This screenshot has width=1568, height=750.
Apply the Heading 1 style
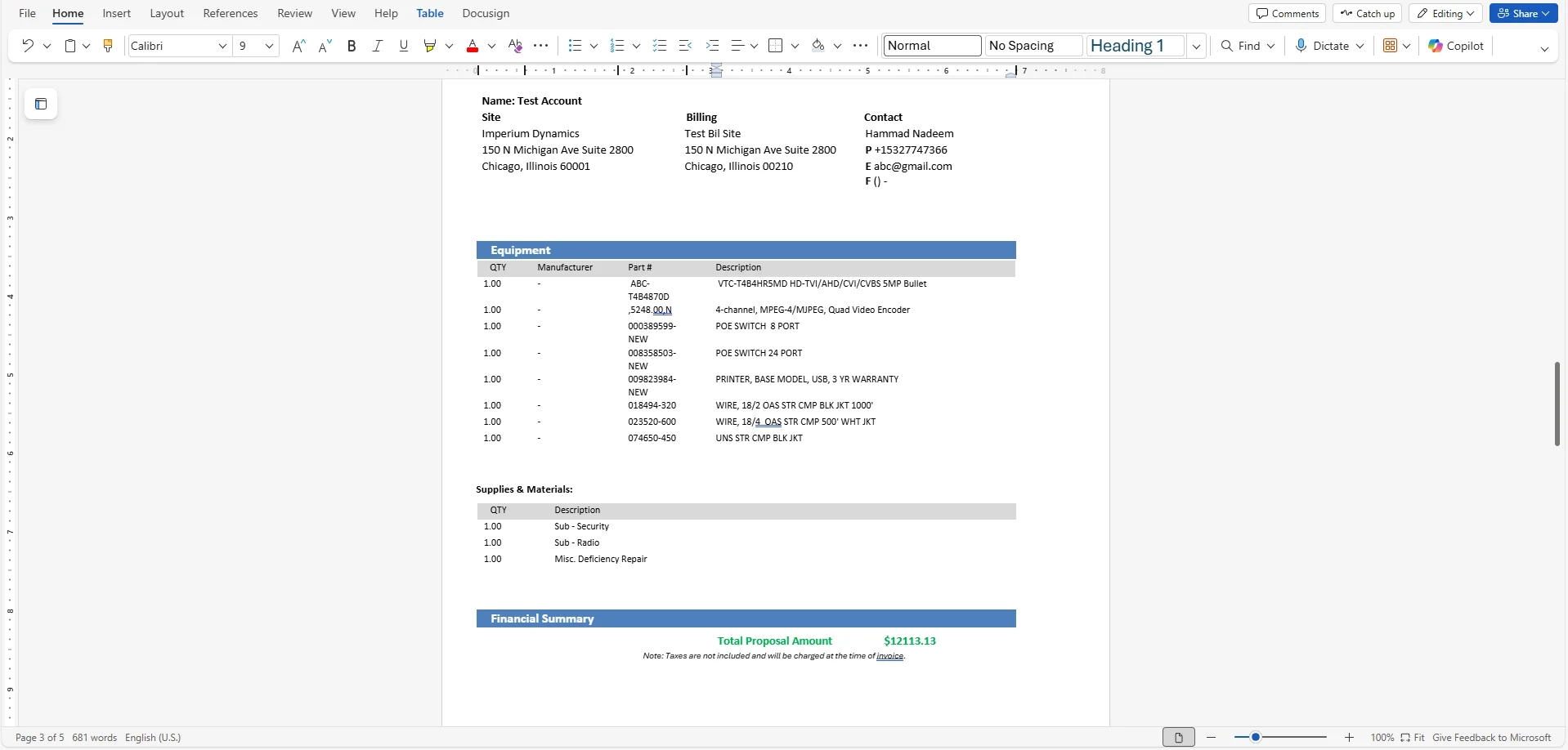click(1135, 46)
